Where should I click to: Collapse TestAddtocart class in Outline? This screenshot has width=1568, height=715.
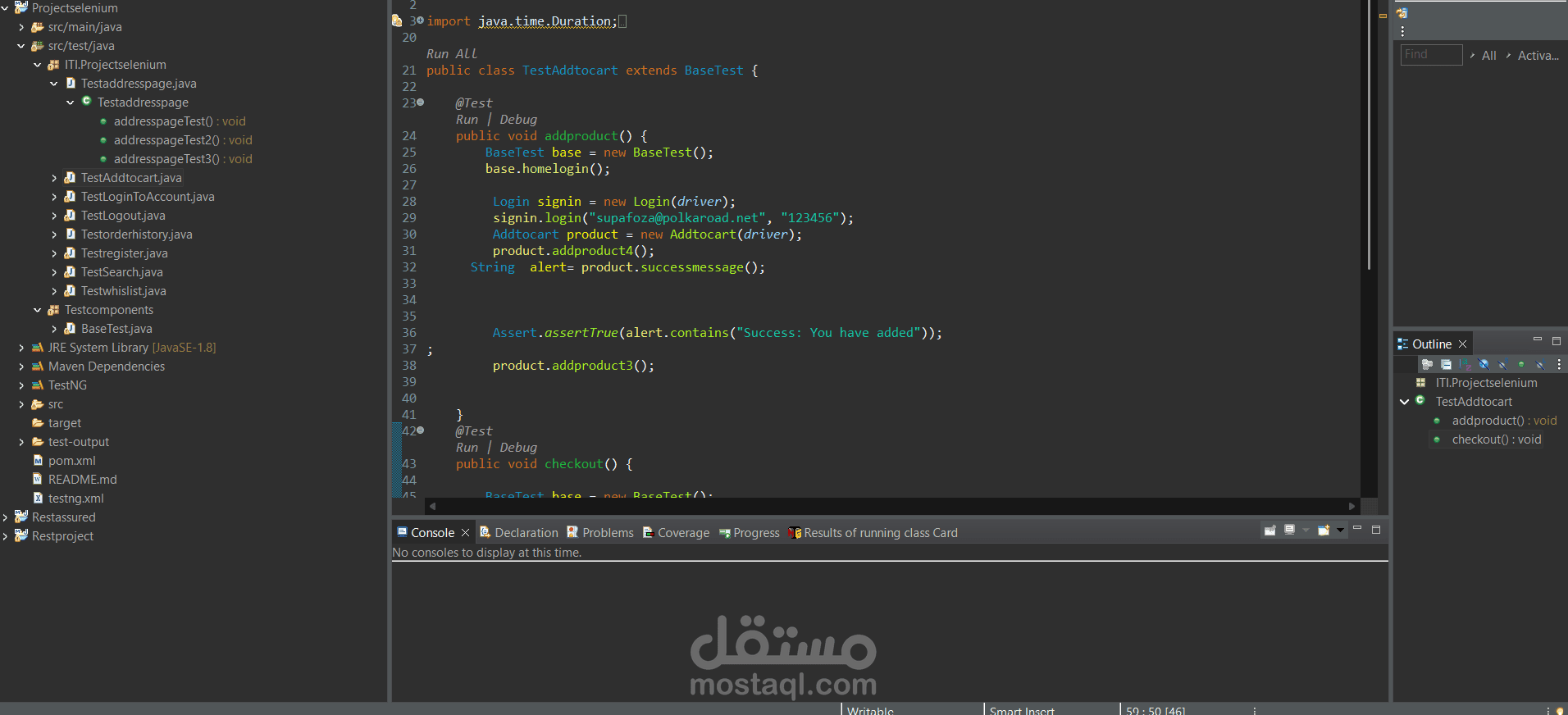pos(1405,402)
